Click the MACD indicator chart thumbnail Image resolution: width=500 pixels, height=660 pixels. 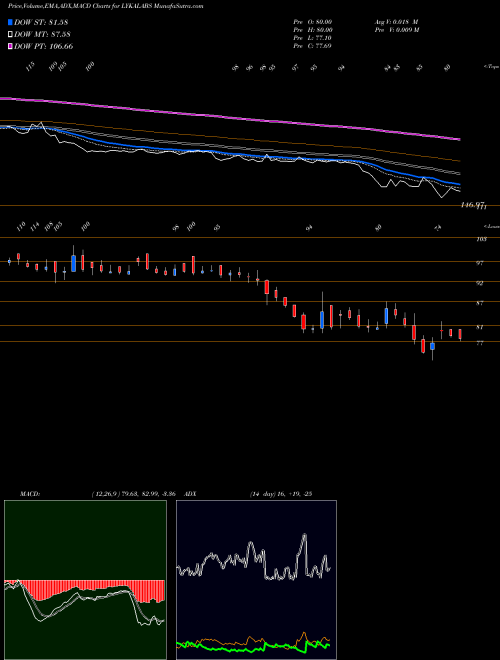point(85,580)
